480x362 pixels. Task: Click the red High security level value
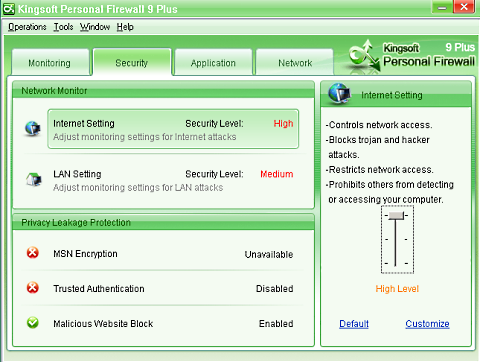click(x=283, y=123)
